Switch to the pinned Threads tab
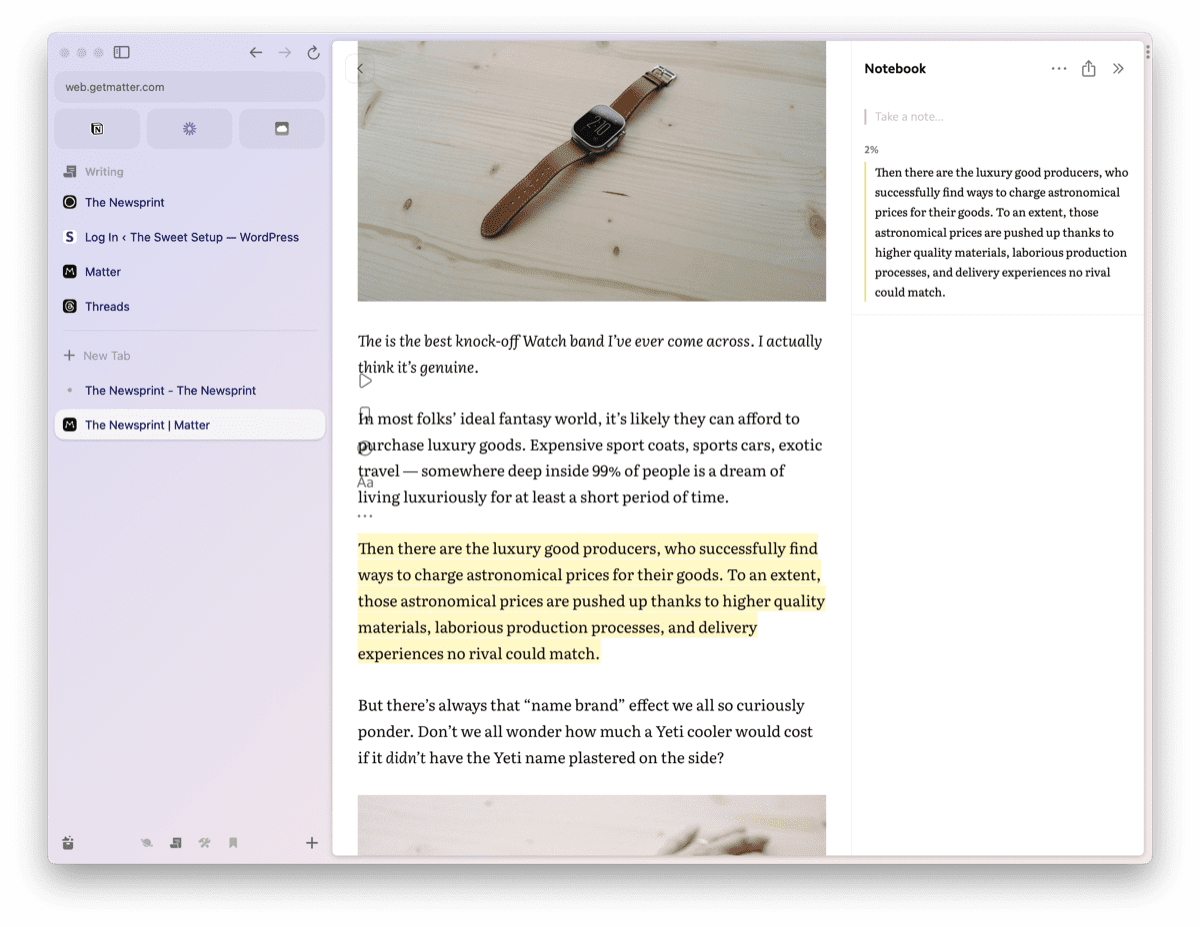The width and height of the screenshot is (1200, 927). click(190, 307)
